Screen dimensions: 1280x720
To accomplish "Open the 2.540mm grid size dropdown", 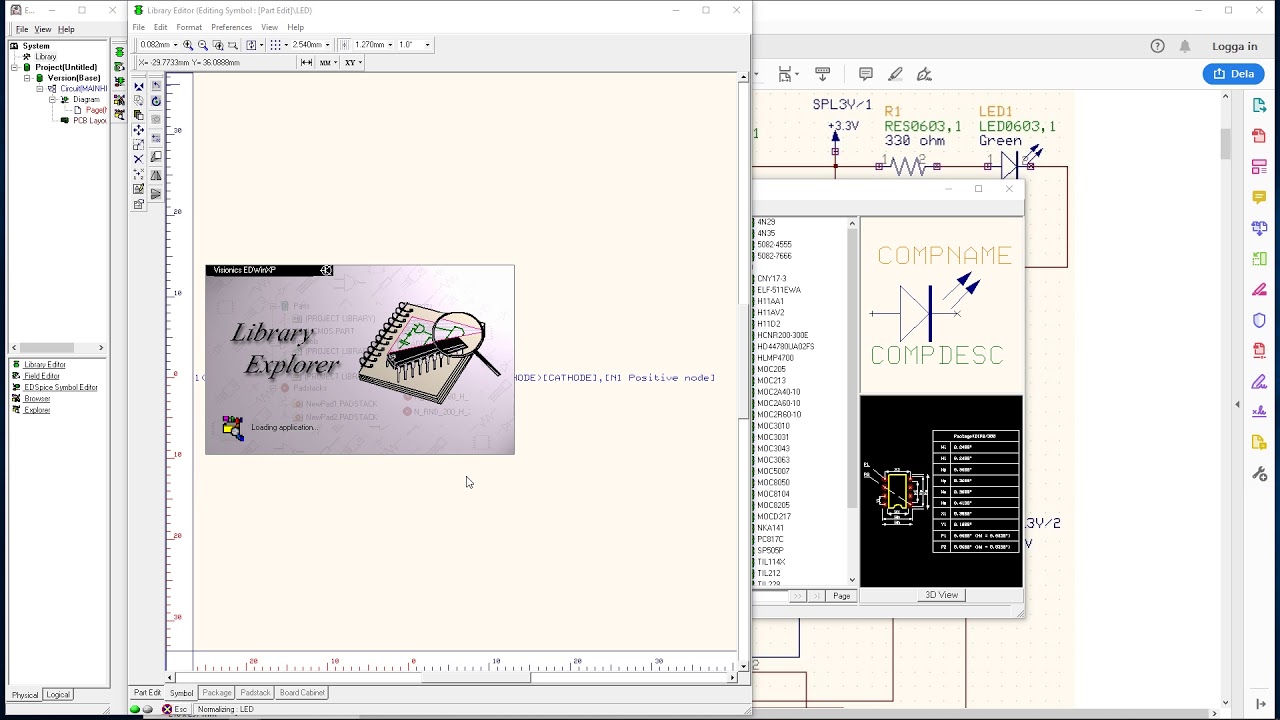I will click(x=327, y=45).
